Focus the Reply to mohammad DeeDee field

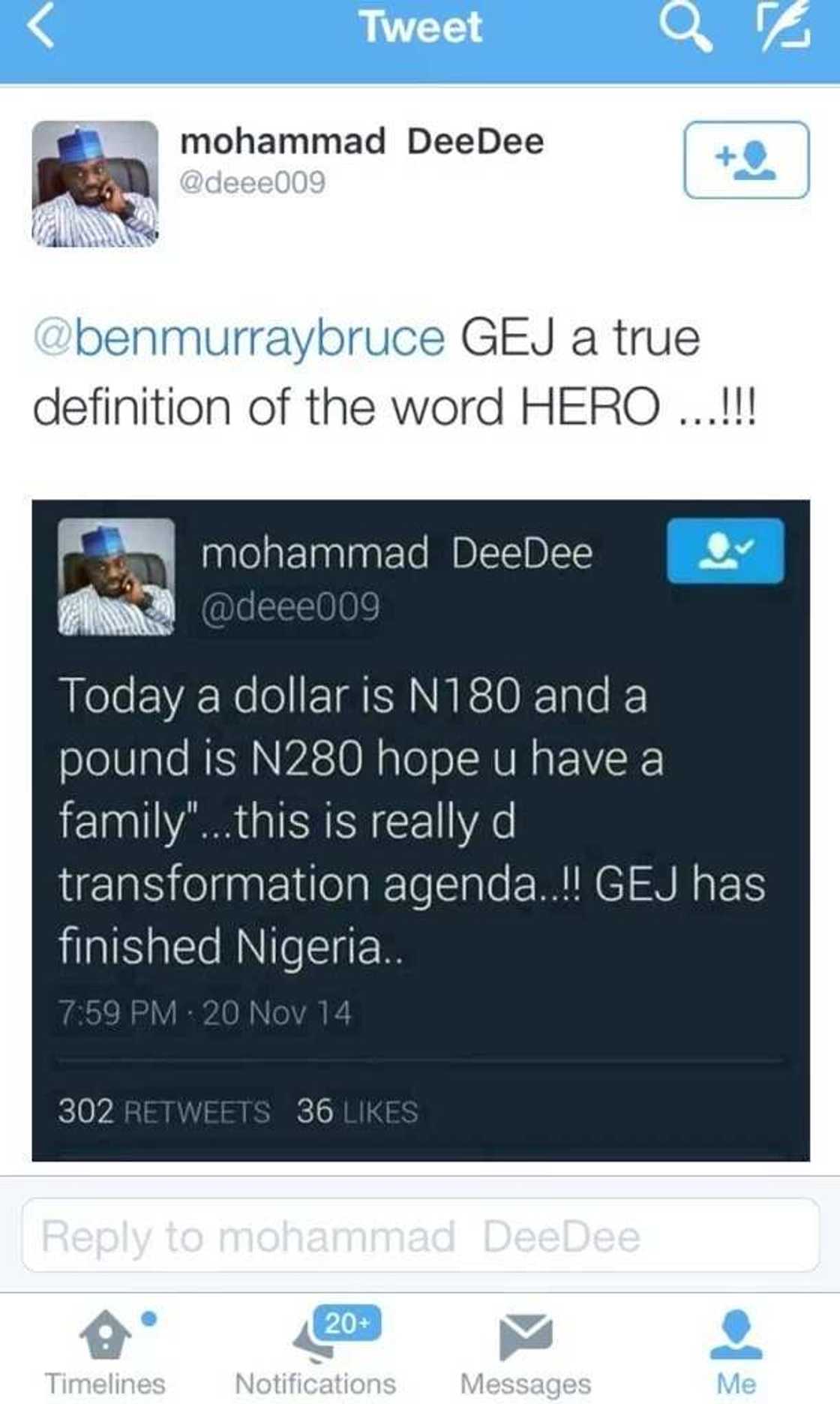421,1236
